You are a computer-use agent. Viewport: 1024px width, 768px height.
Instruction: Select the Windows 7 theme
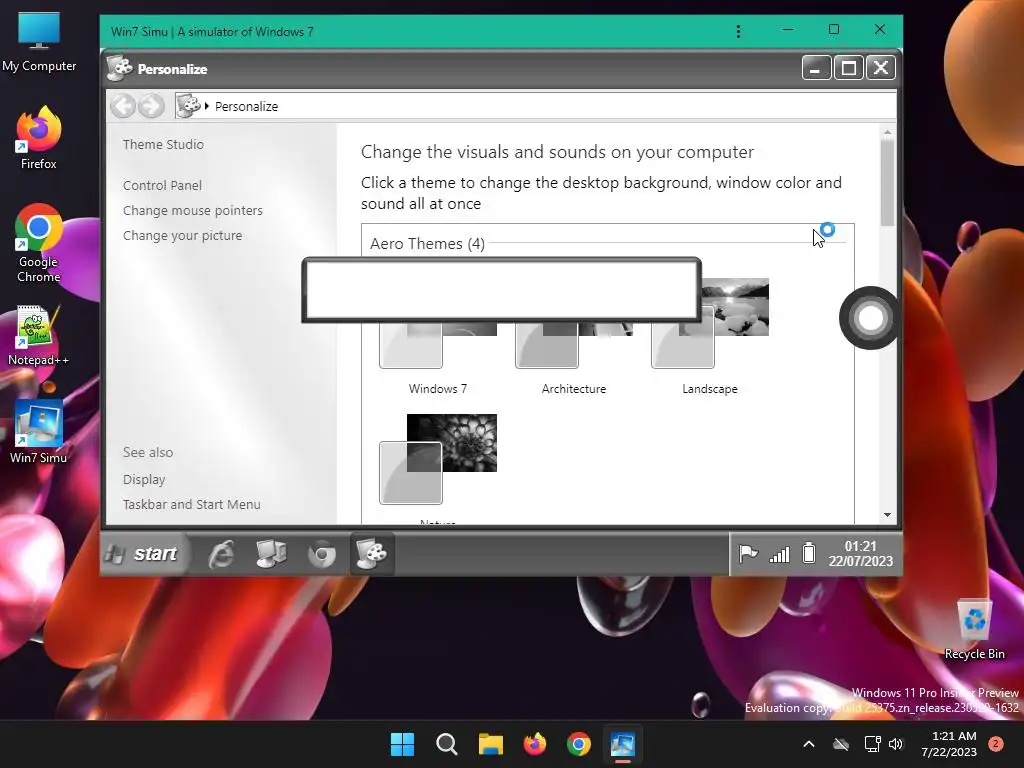[x=438, y=356]
